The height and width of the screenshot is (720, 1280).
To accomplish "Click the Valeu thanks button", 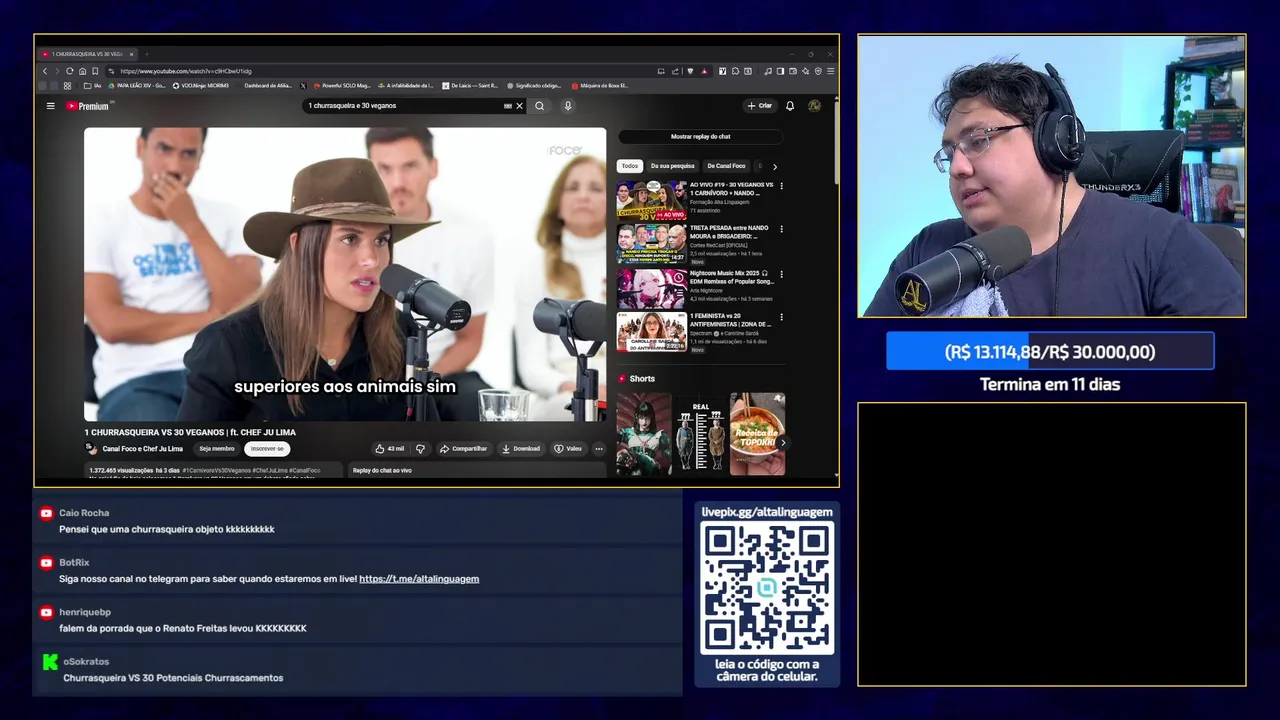I will 568,449.
